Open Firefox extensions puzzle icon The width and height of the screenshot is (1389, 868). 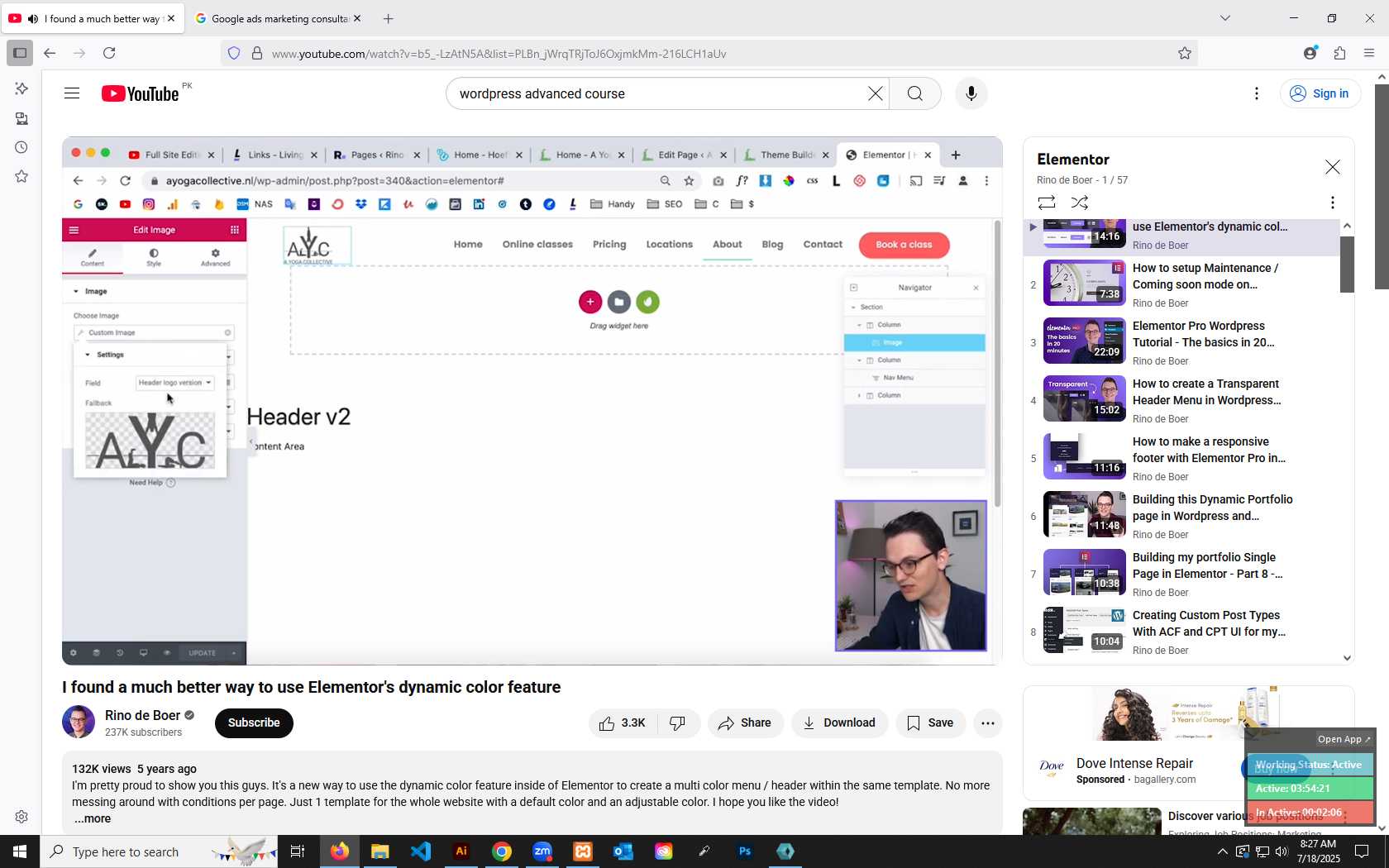coord(1339,53)
